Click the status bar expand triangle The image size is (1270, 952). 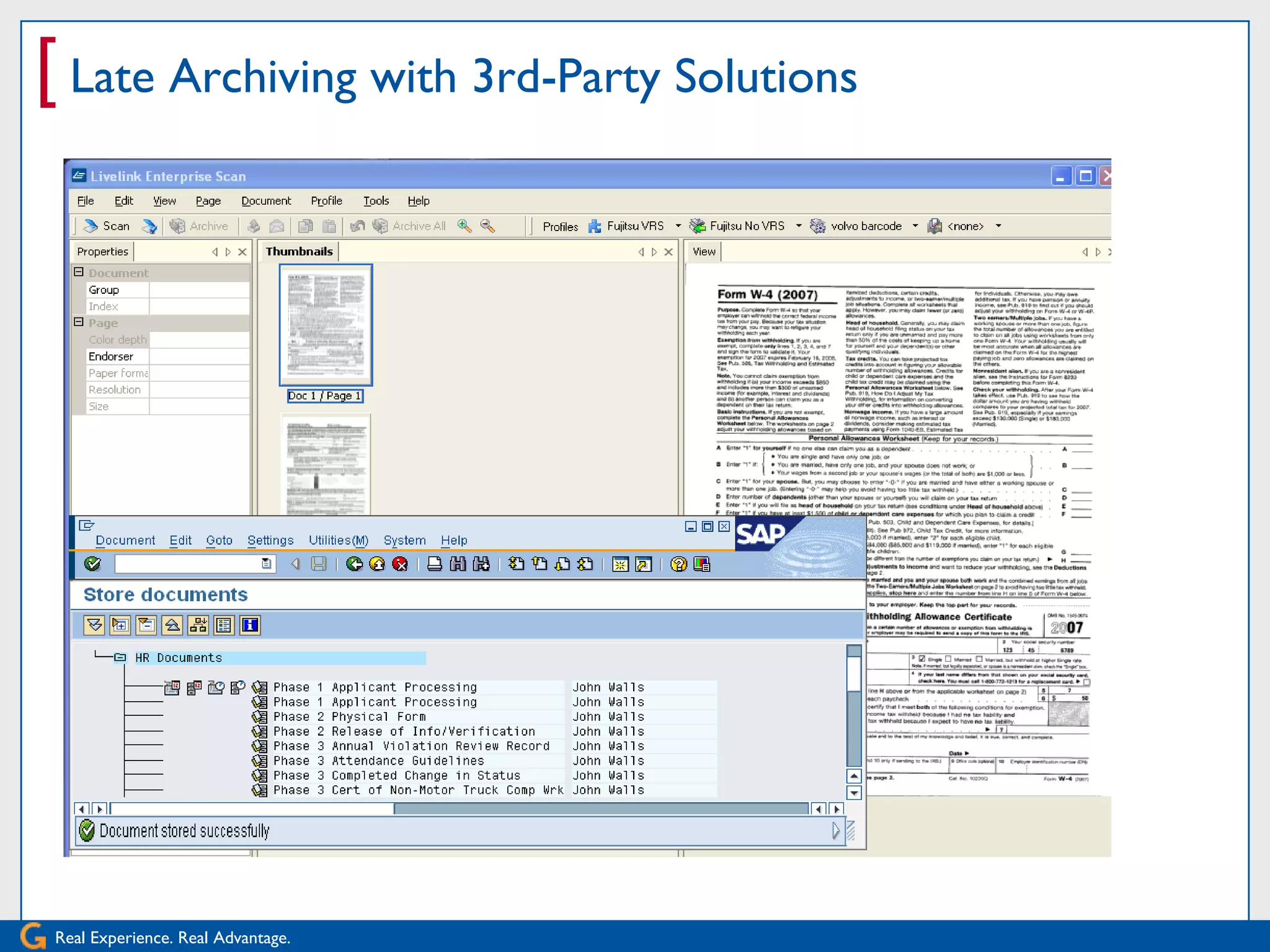836,831
